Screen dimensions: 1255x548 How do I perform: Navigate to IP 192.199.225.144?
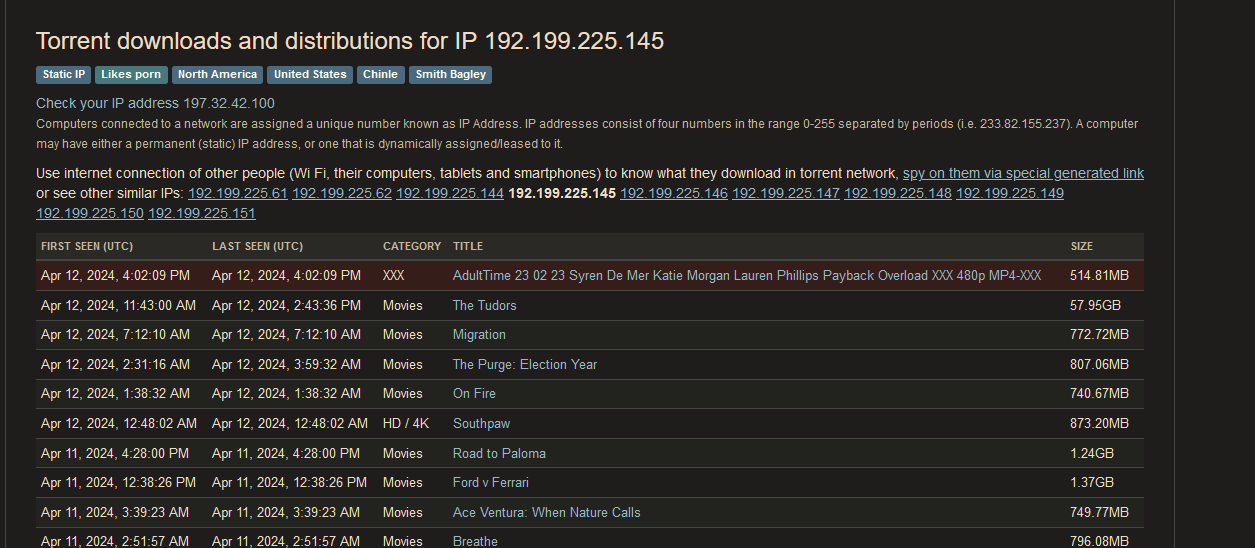[x=450, y=194]
